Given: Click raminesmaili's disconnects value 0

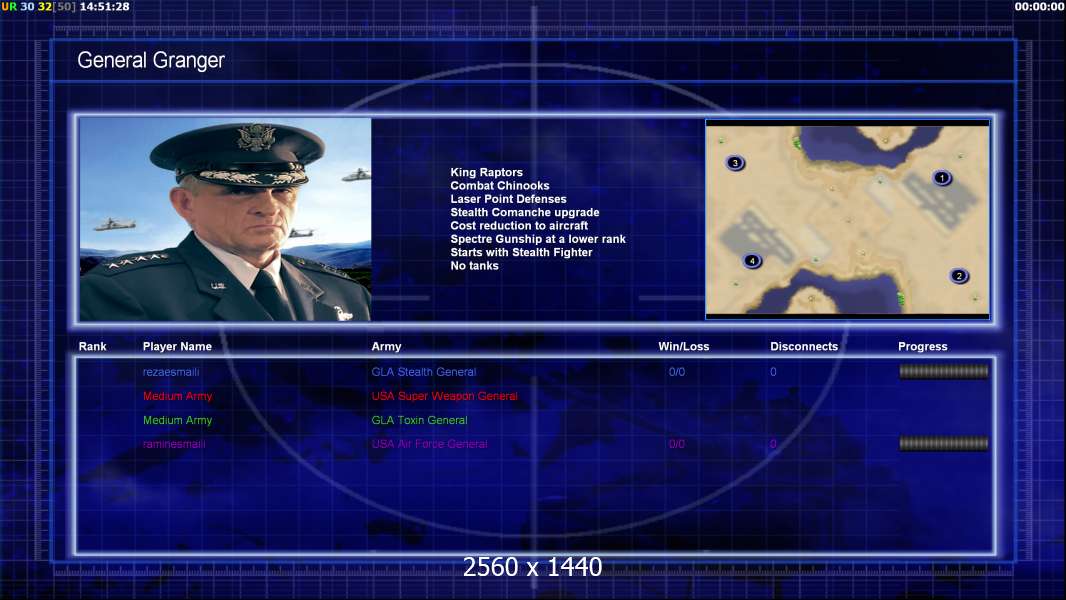Looking at the screenshot, I should click(773, 444).
